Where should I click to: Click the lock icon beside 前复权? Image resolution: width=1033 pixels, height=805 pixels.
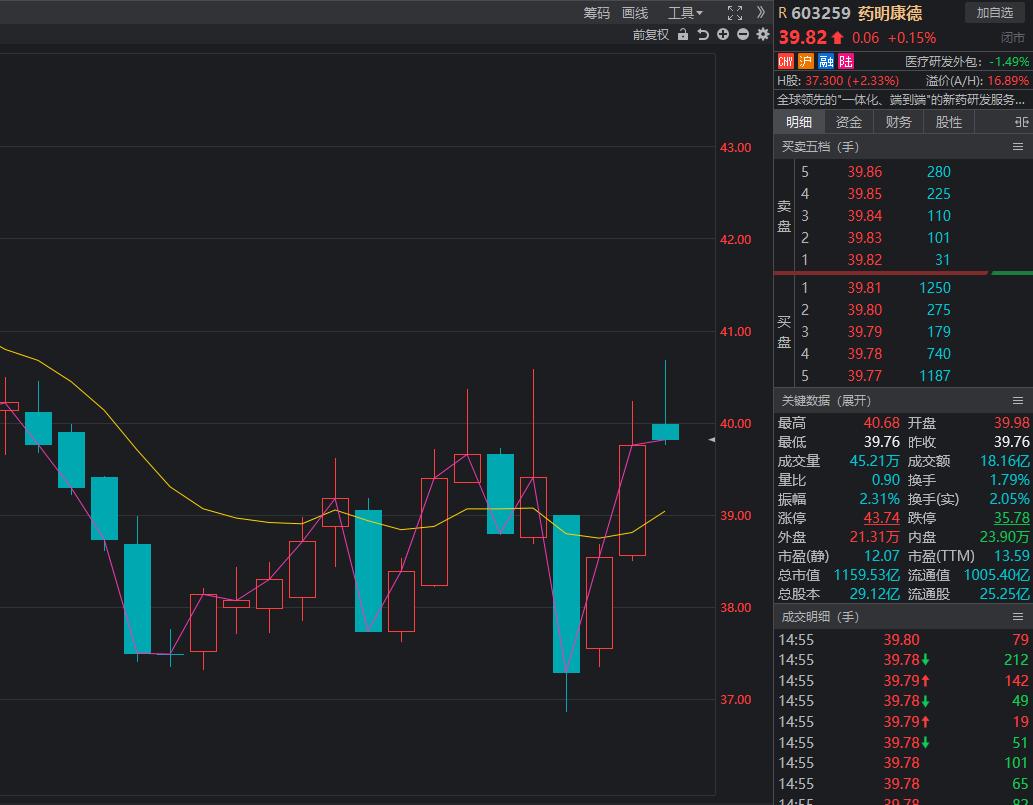coord(683,34)
